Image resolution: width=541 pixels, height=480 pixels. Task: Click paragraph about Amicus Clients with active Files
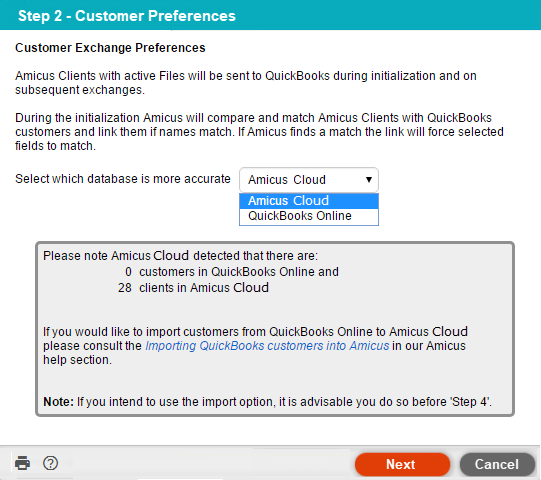(x=246, y=83)
